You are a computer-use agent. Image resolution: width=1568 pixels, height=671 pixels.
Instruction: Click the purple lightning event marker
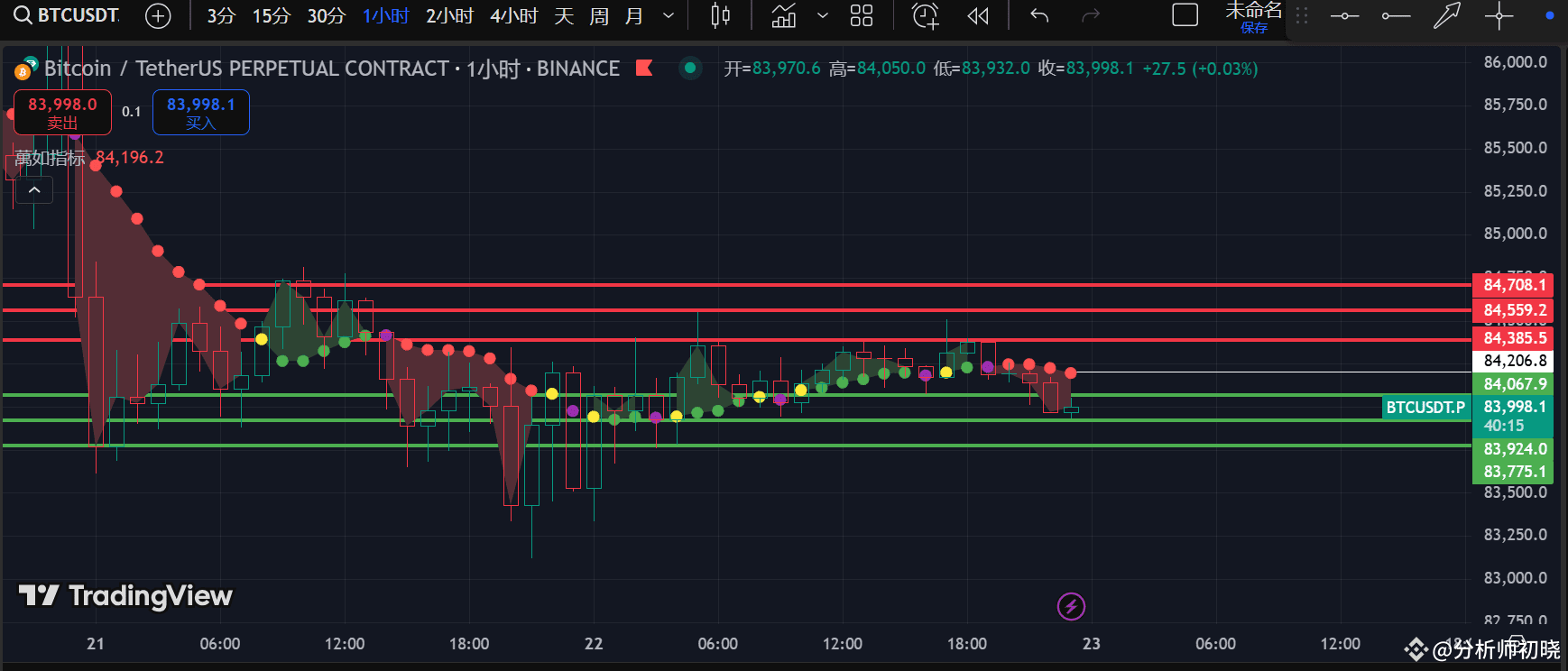pyautogui.click(x=1071, y=606)
